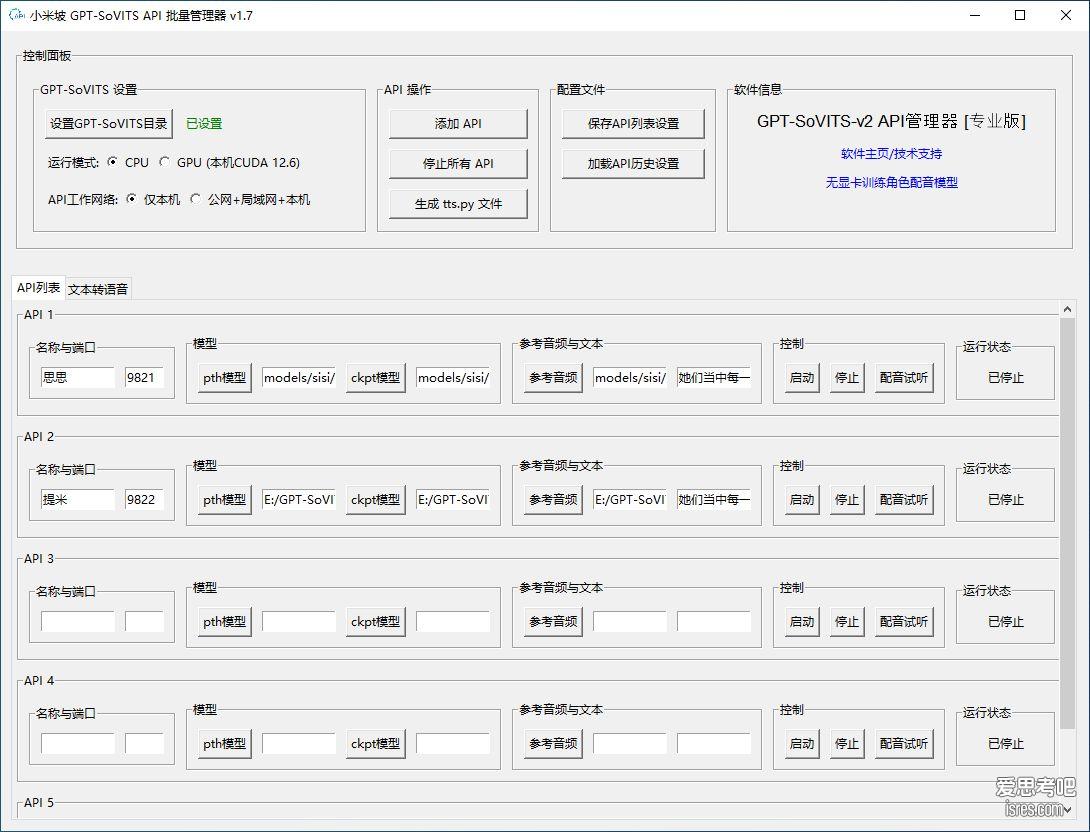Image resolution: width=1090 pixels, height=832 pixels.
Task: Stop API 4 with 停止
Action: pos(847,743)
